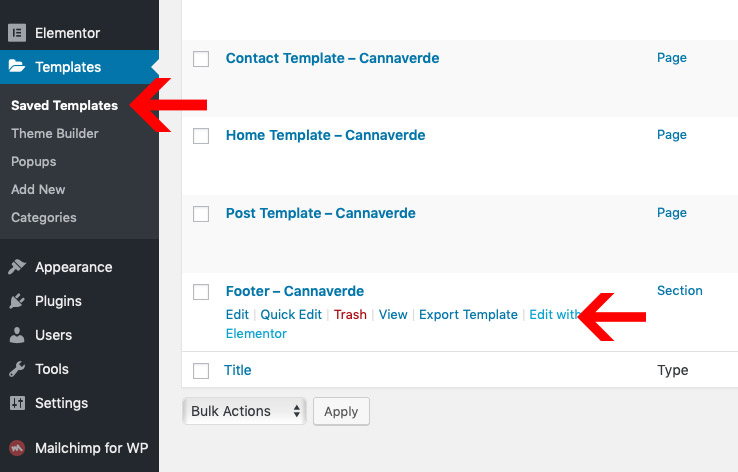Image resolution: width=738 pixels, height=472 pixels.
Task: Click the Settings sliders icon
Action: coord(17,403)
